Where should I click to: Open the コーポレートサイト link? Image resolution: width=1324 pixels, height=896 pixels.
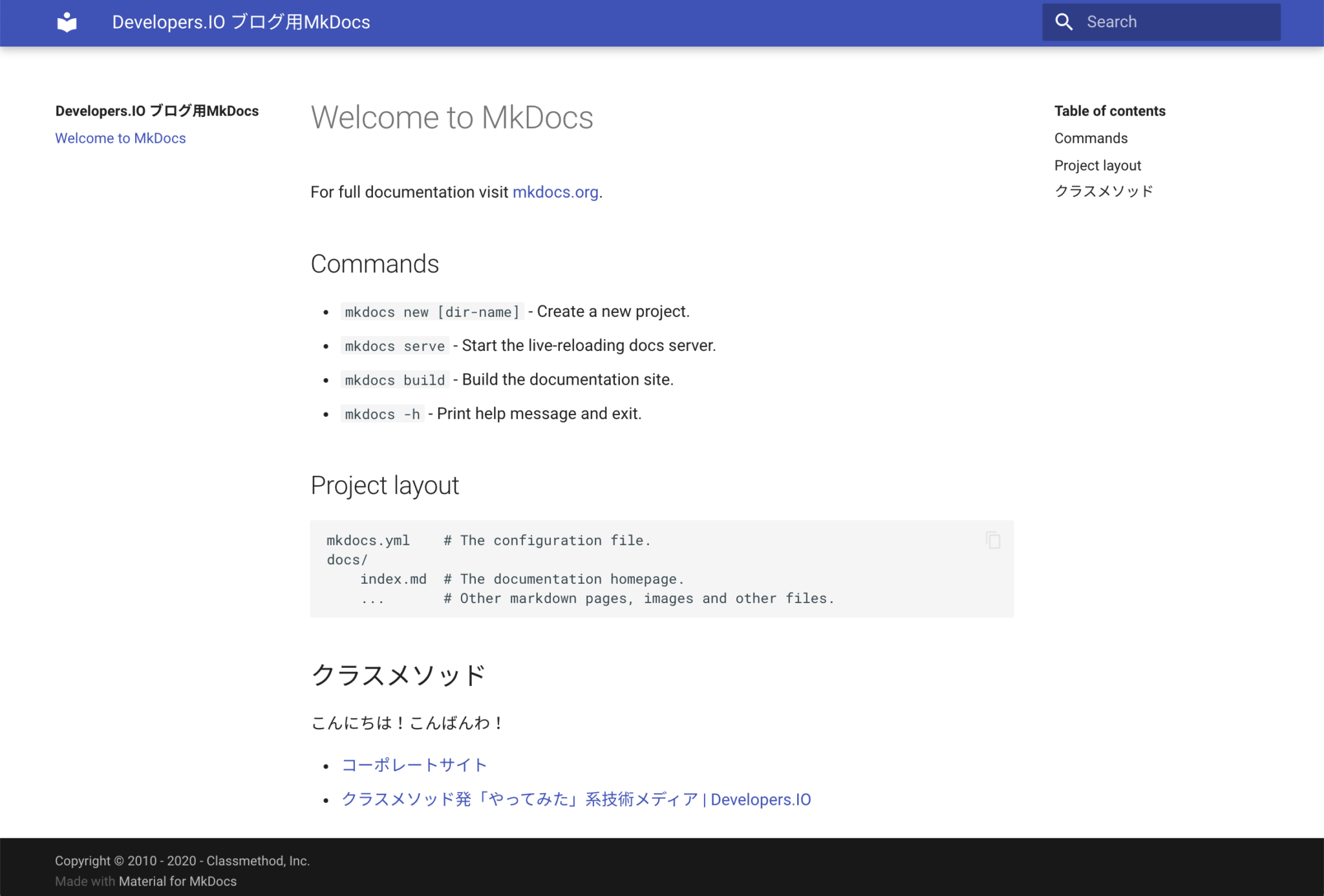click(x=414, y=765)
